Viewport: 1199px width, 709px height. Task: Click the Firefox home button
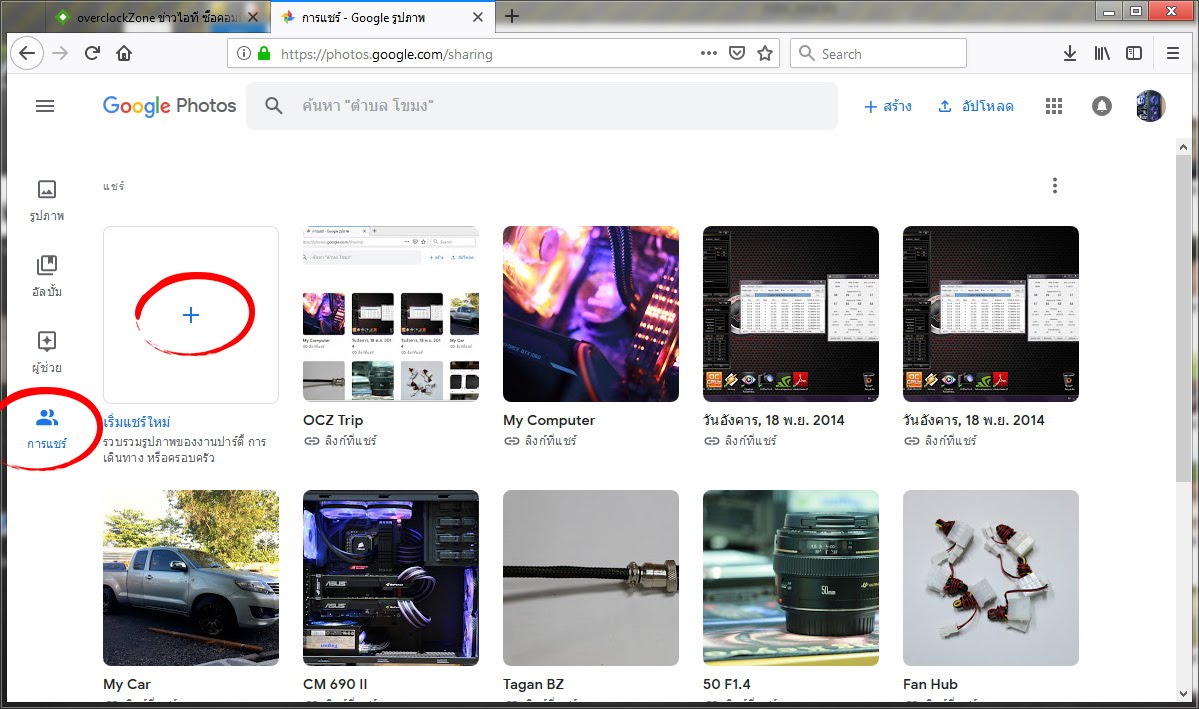tap(124, 54)
